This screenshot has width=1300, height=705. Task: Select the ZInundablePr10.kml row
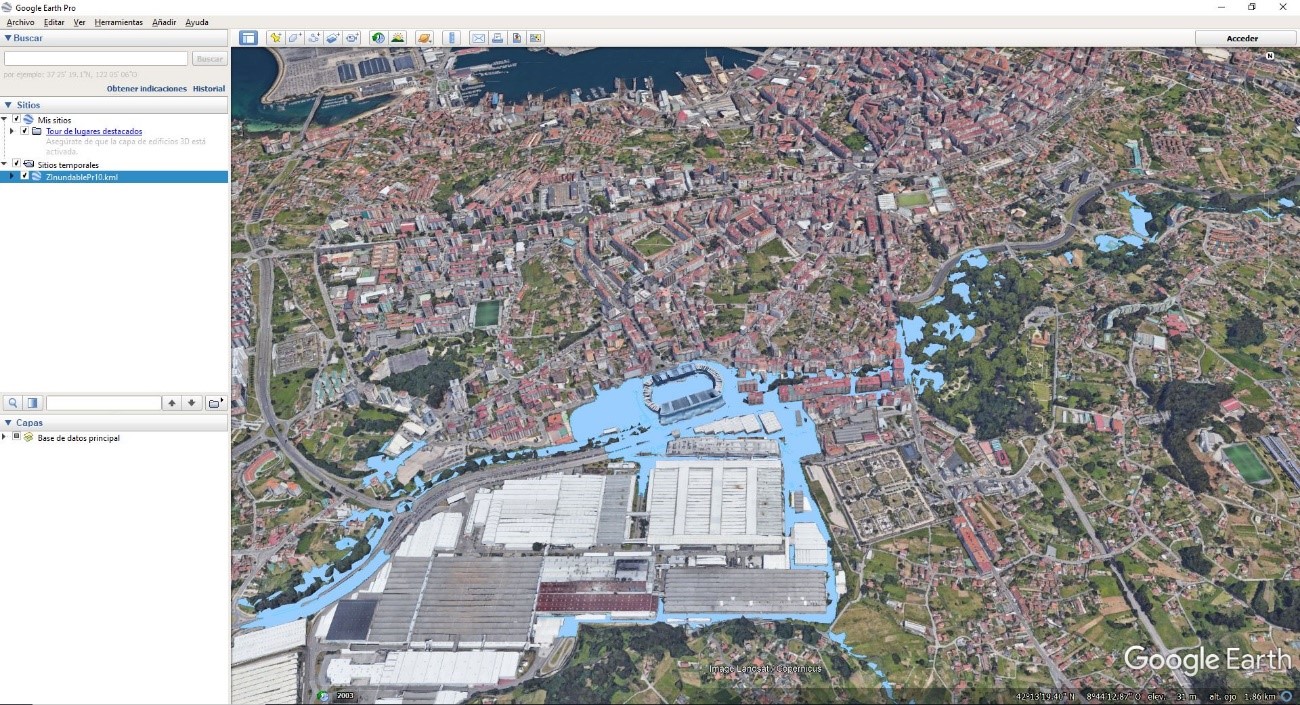114,176
